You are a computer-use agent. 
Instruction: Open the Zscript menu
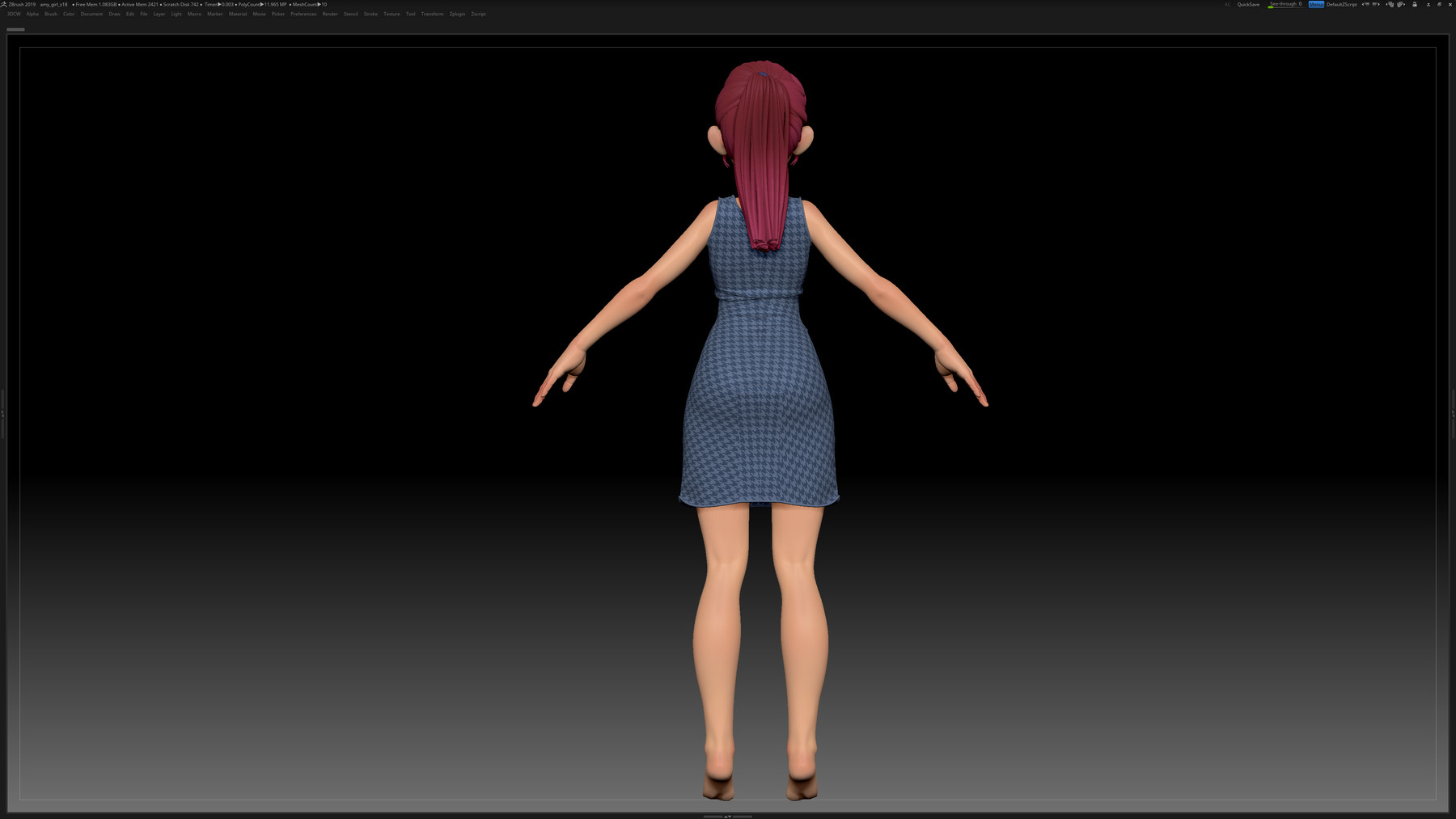click(478, 14)
